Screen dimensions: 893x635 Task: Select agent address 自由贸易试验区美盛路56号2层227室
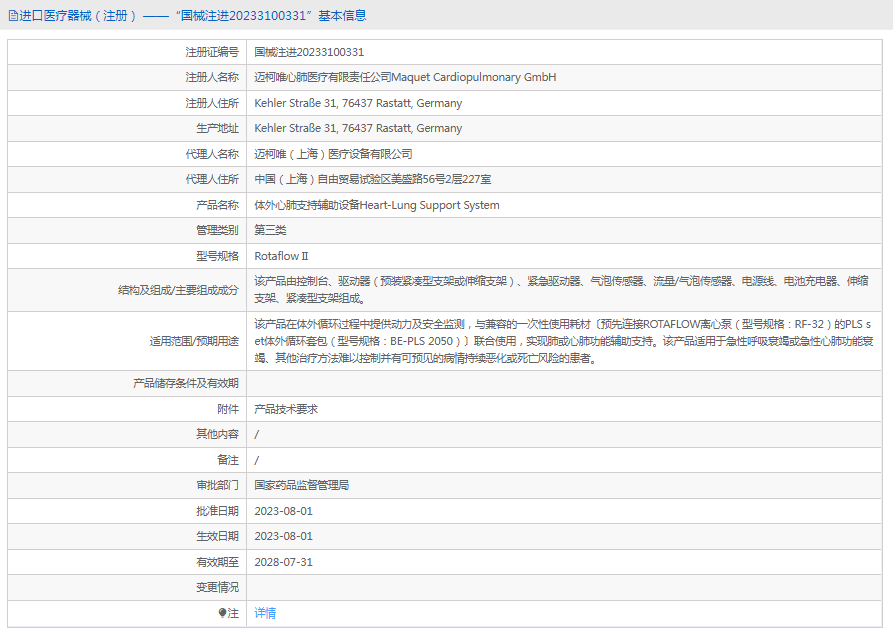click(404, 179)
